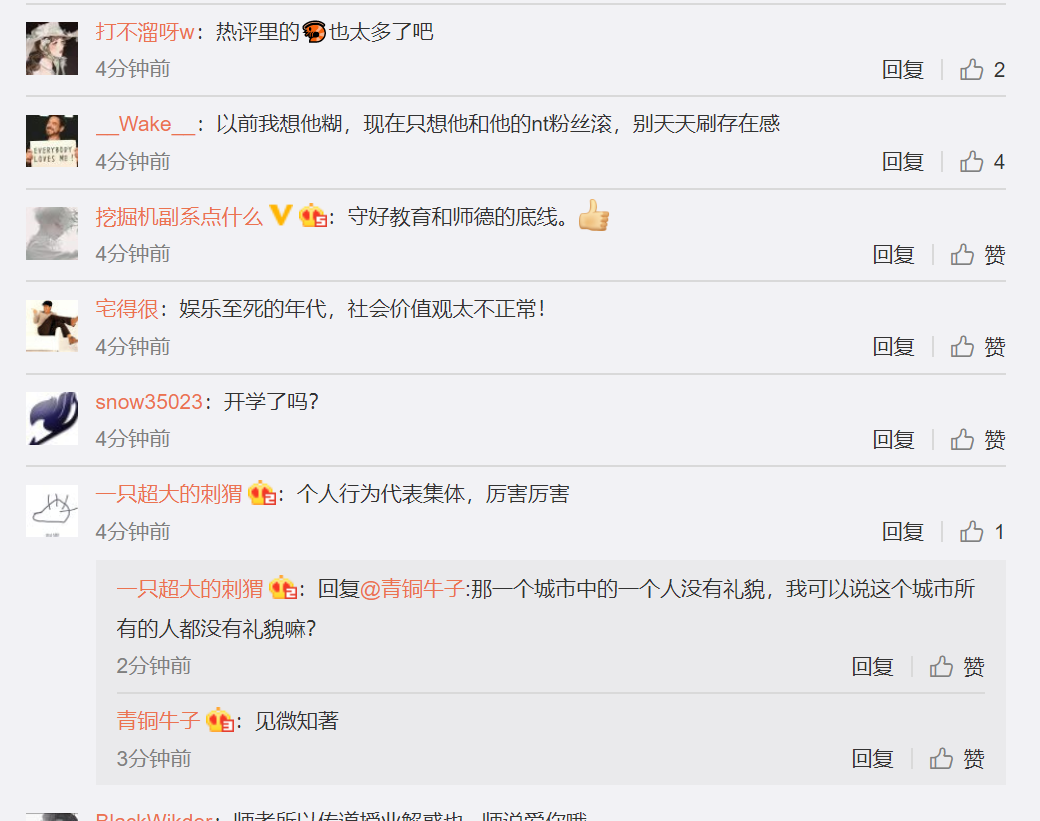Viewport: 1040px width, 821px height.
Task: Like 挖掘机副系点什么's comment
Action: coord(962,254)
